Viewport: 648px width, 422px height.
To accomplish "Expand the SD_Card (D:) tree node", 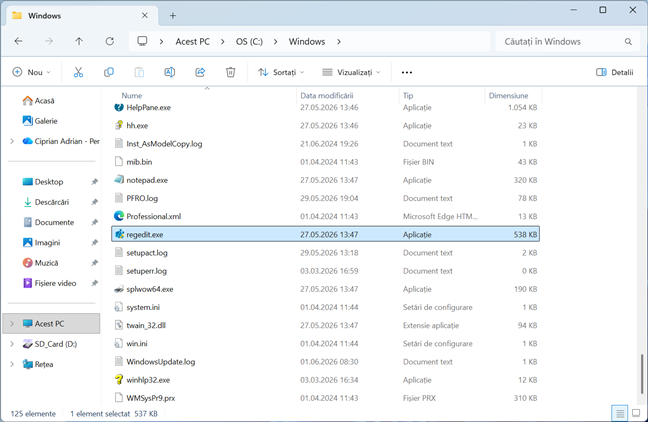I will click(12, 344).
